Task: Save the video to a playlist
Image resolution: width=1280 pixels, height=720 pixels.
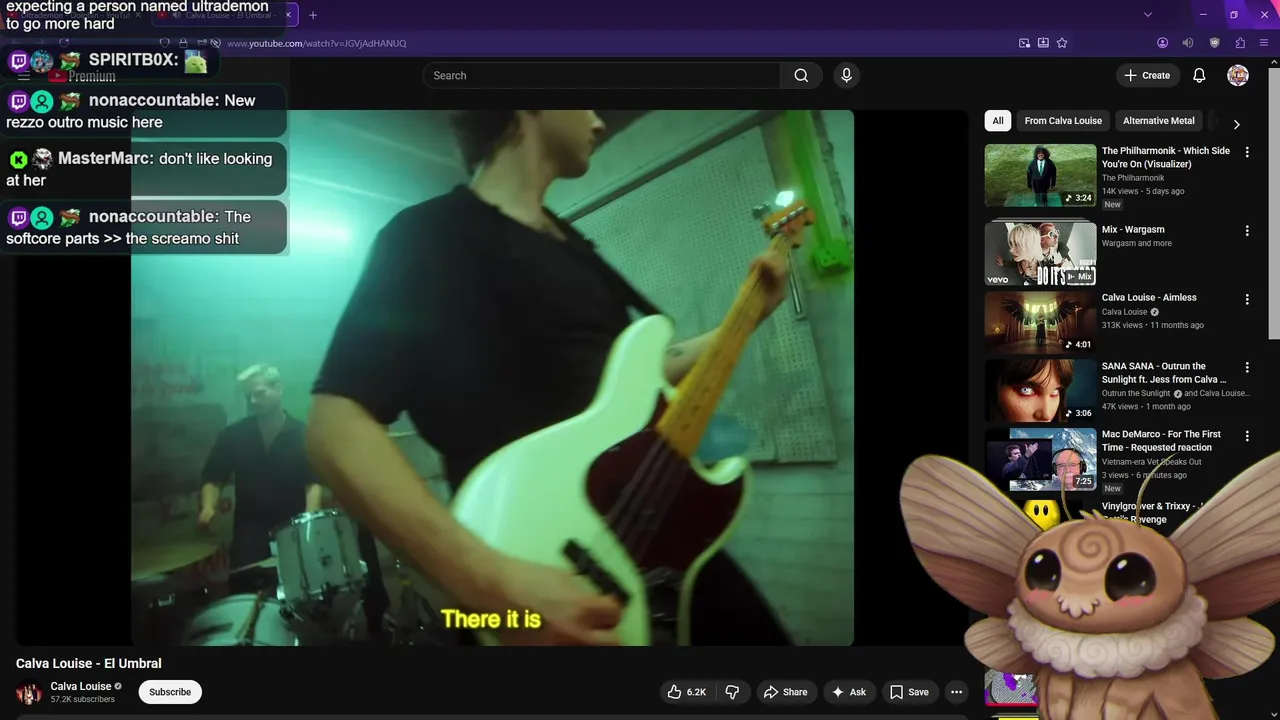Action: click(909, 692)
